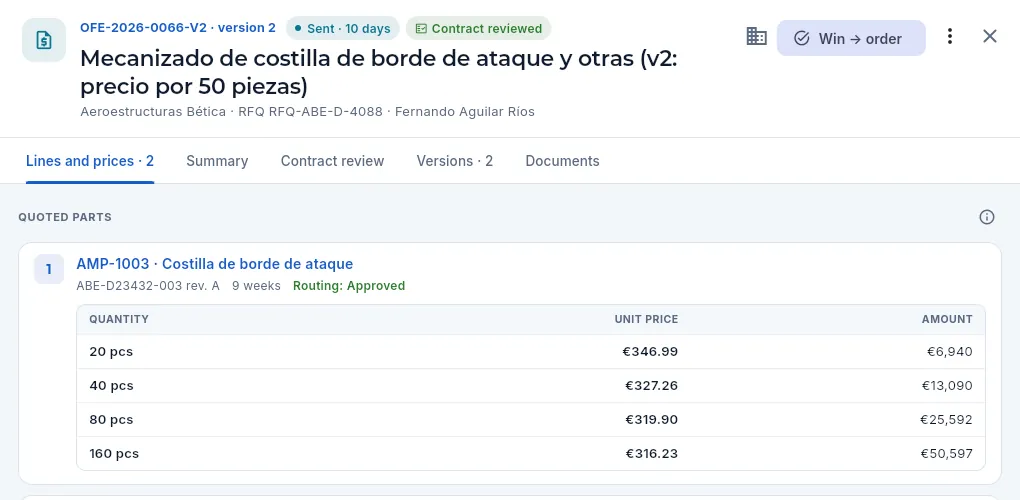Click the Routing: Approved status label
Viewport: 1020px width, 500px height.
pos(349,286)
